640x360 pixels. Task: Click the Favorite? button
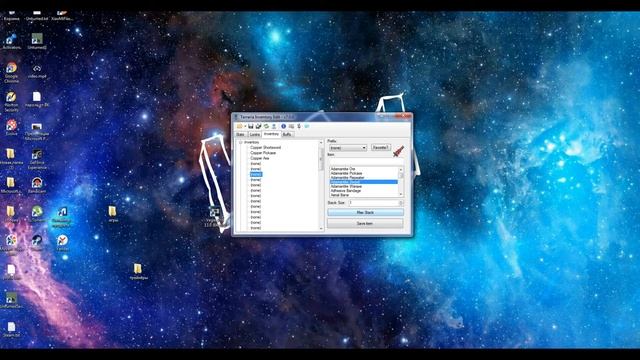pos(380,147)
